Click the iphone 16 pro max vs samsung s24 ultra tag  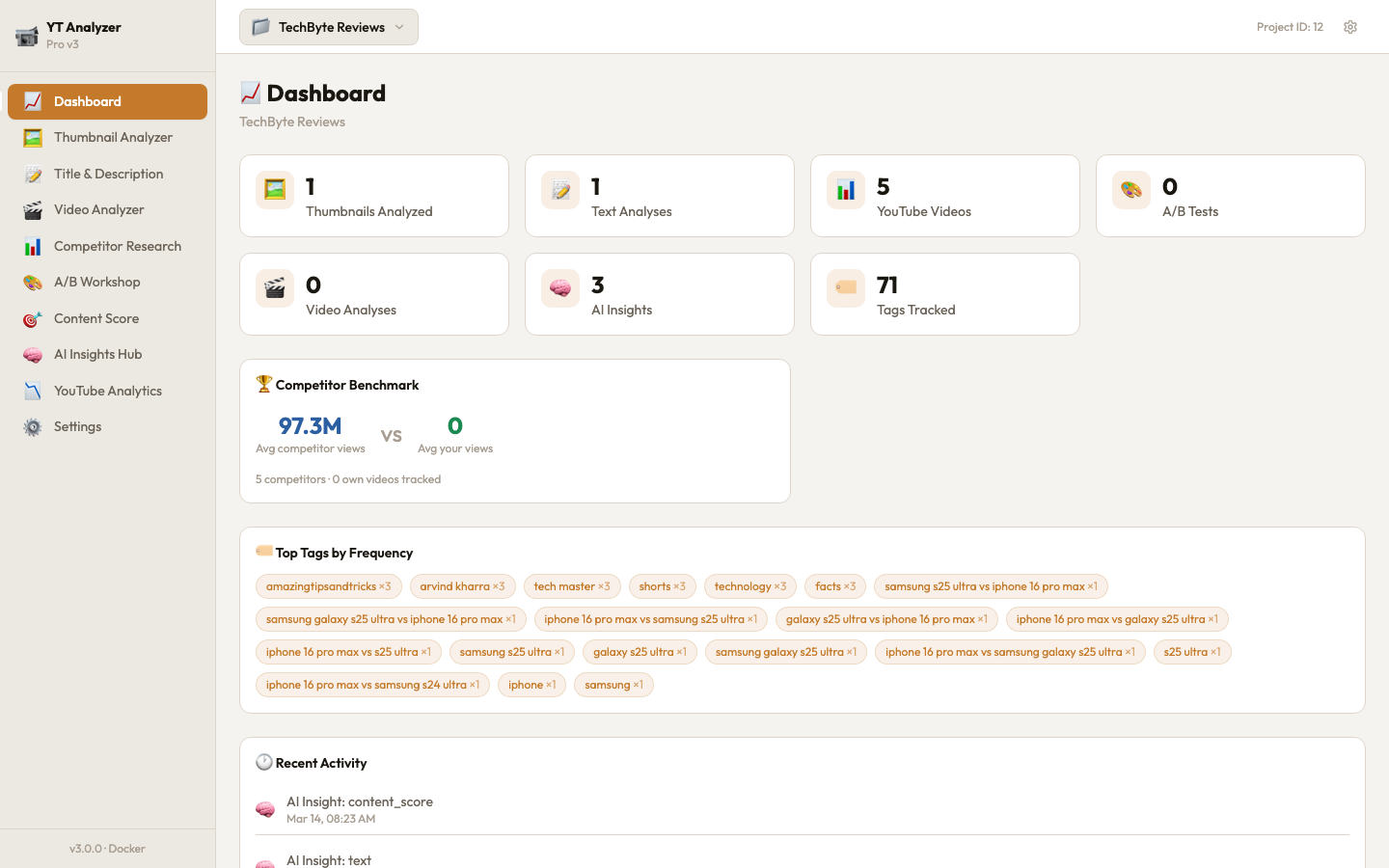372,685
